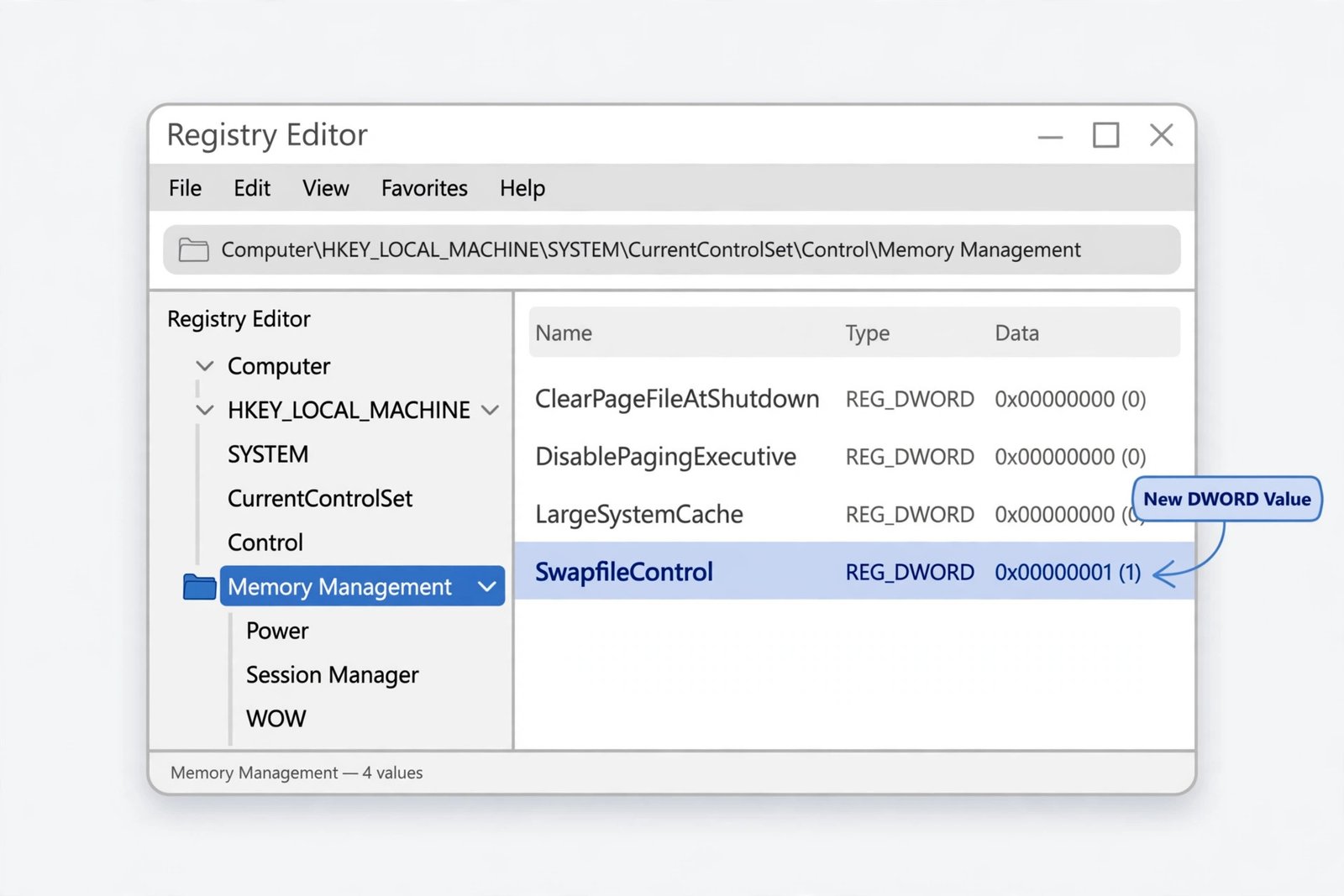
Task: Open the Favorites menu
Action: pyautogui.click(x=424, y=188)
